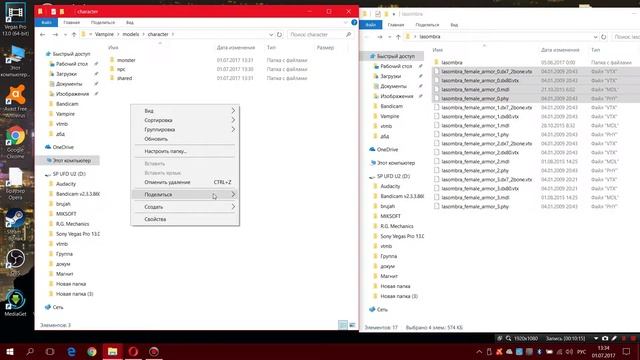Switch character window to large icons view
The height and width of the screenshot is (360, 640).
tap(352, 325)
